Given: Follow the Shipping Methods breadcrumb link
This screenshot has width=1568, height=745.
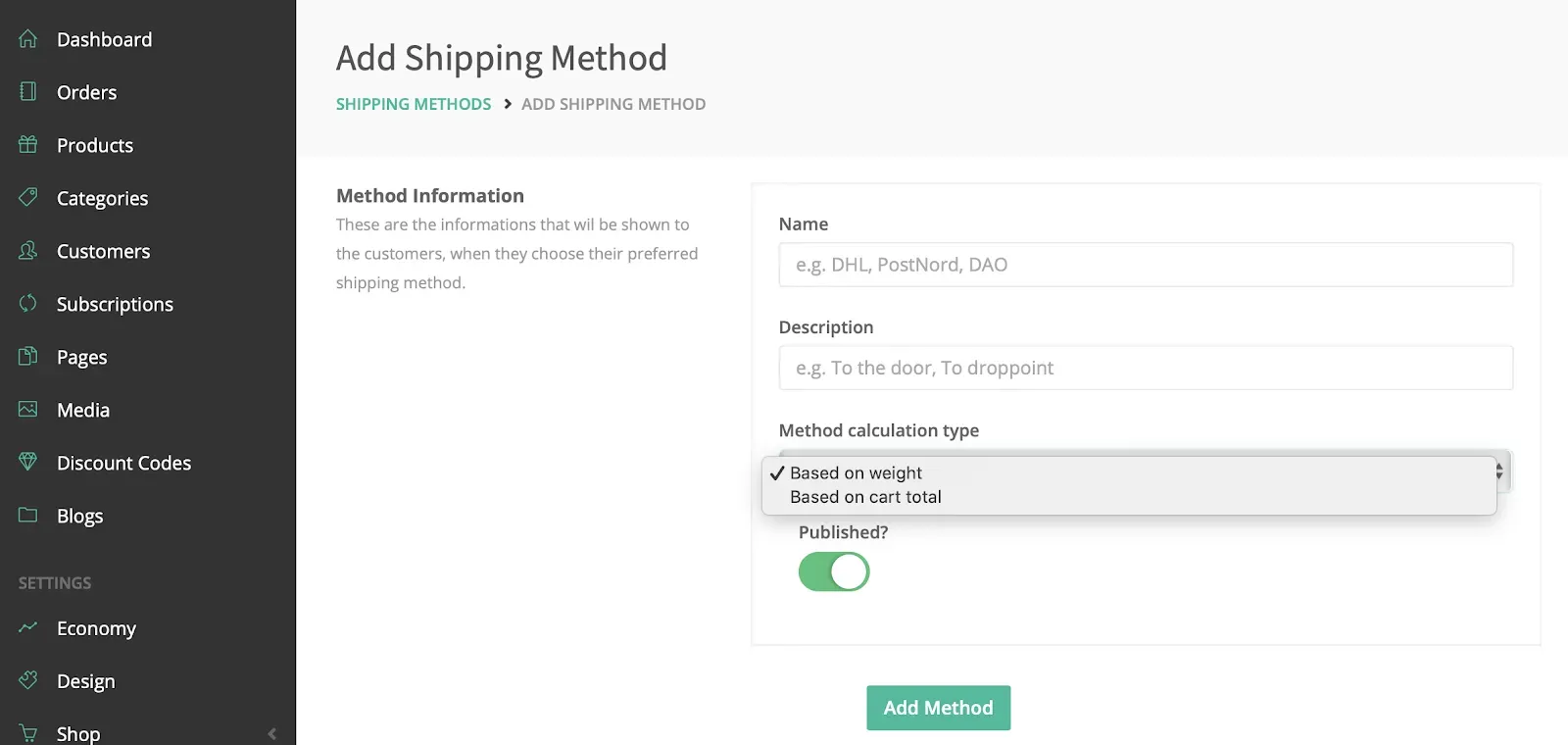Looking at the screenshot, I should click(413, 104).
